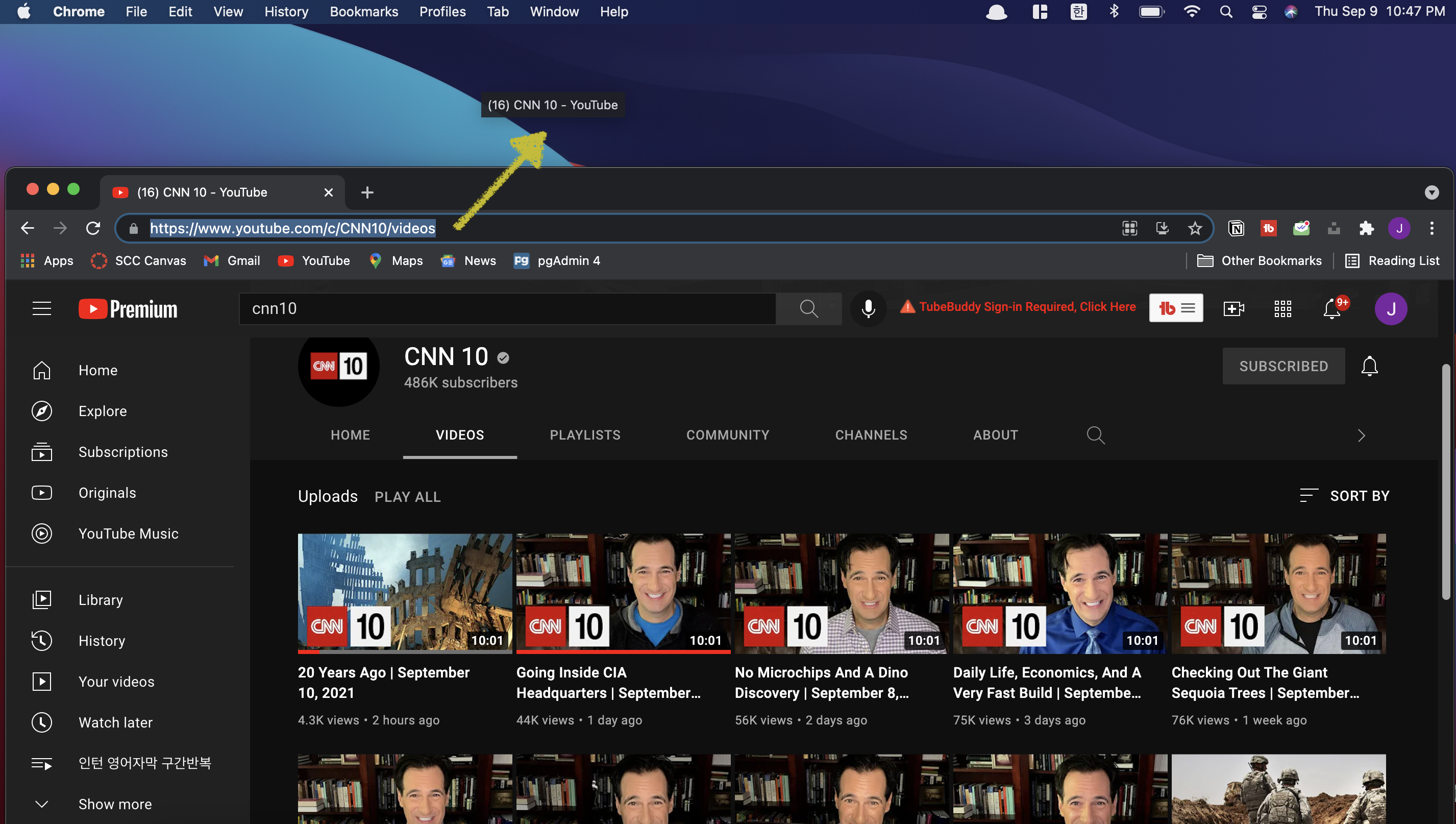Screen dimensions: 1456x824
Task: Open 'Going Inside CIA Headquarters' video title
Action: 609,683
